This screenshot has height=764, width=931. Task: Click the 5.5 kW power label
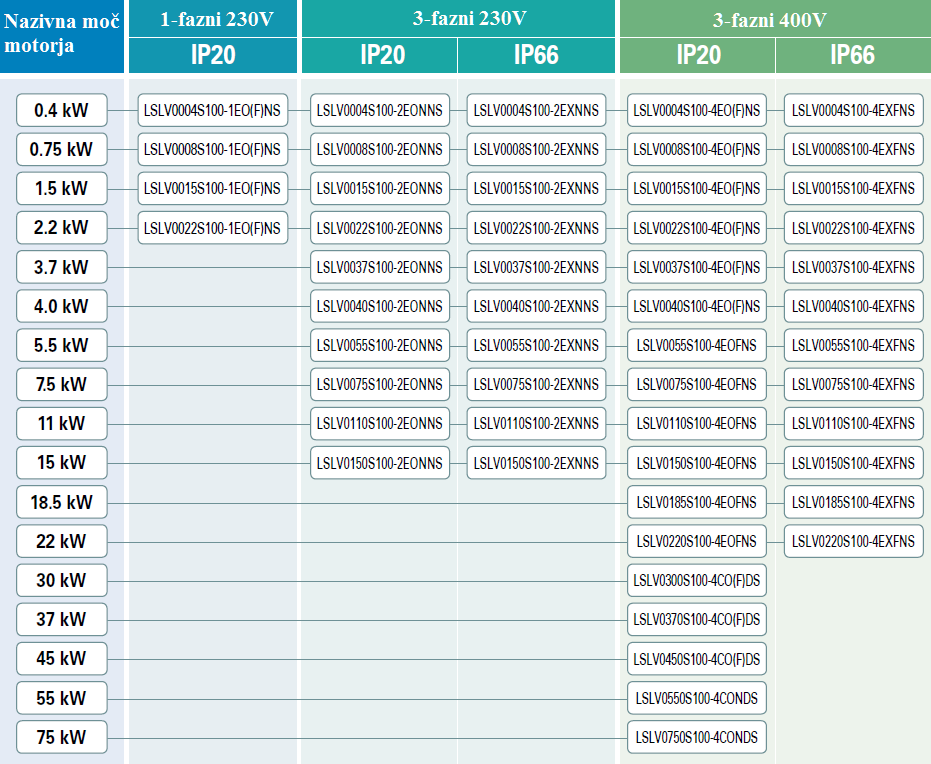coord(61,346)
